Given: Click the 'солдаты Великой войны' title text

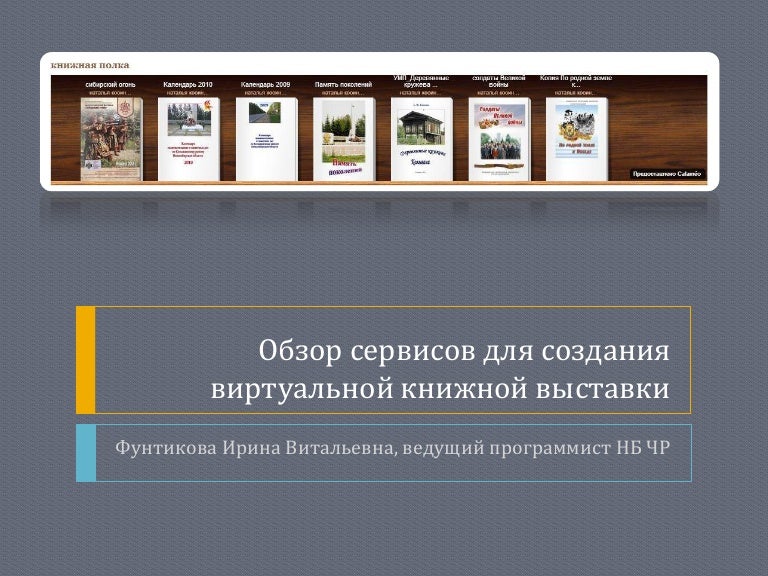Looking at the screenshot, I should pos(499,81).
